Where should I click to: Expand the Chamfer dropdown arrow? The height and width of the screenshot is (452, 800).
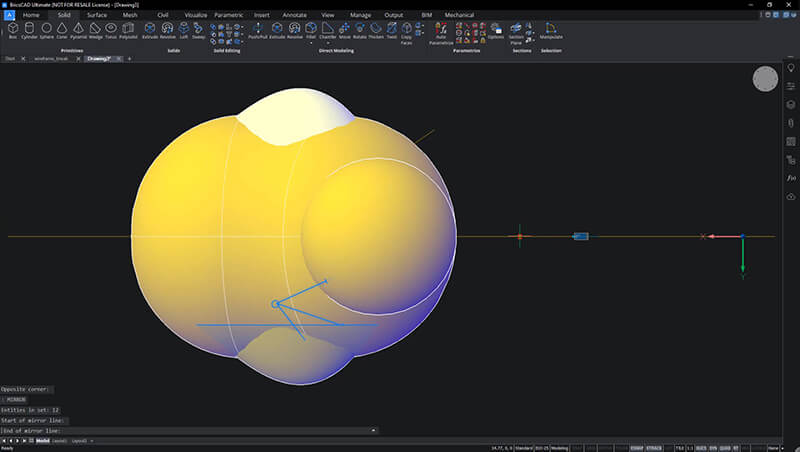[328, 43]
